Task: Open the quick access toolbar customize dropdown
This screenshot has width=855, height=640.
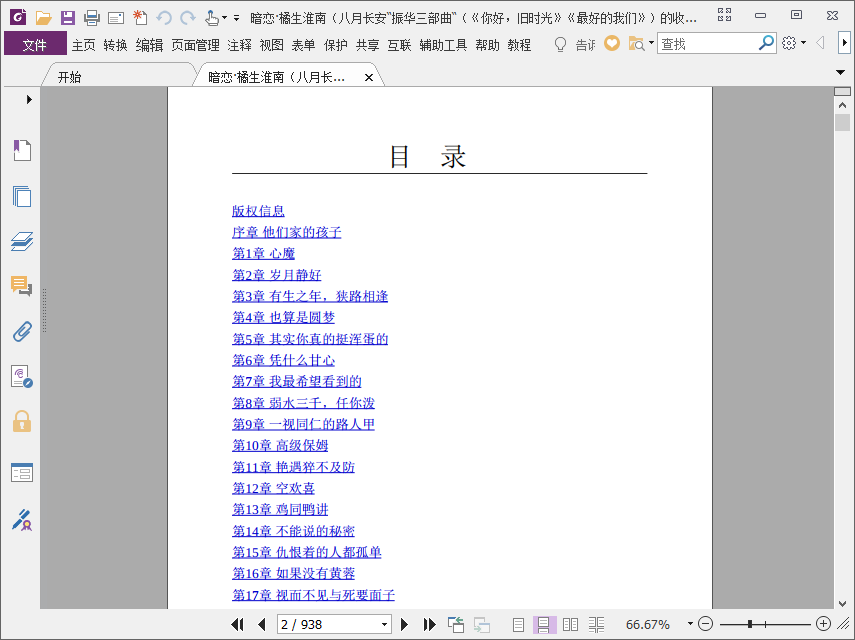Action: coord(236,18)
